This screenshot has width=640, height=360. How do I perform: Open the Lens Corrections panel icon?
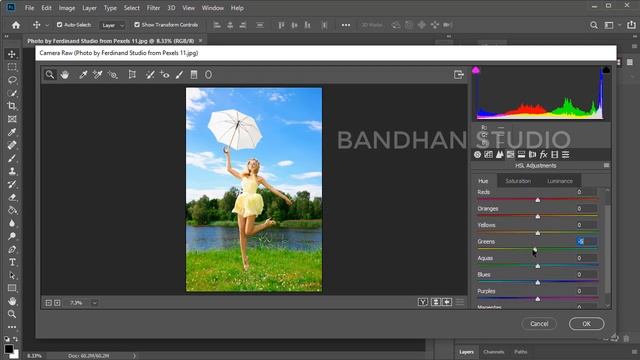click(532, 154)
